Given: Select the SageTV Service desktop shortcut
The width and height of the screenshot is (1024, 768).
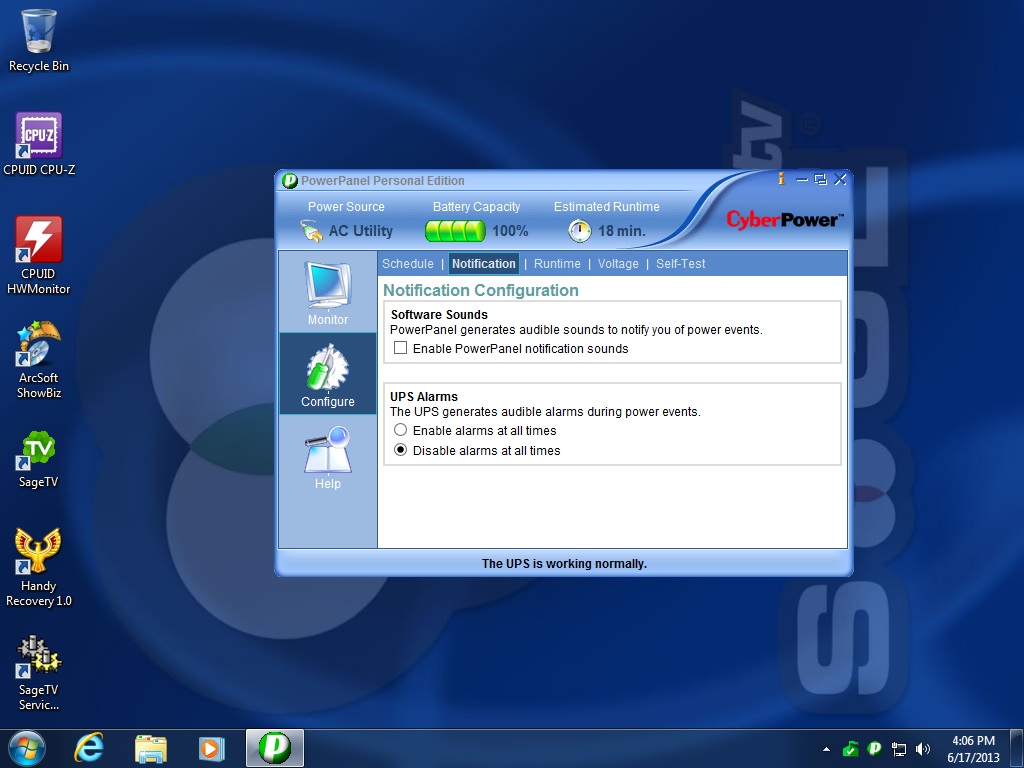Looking at the screenshot, I should point(39,672).
